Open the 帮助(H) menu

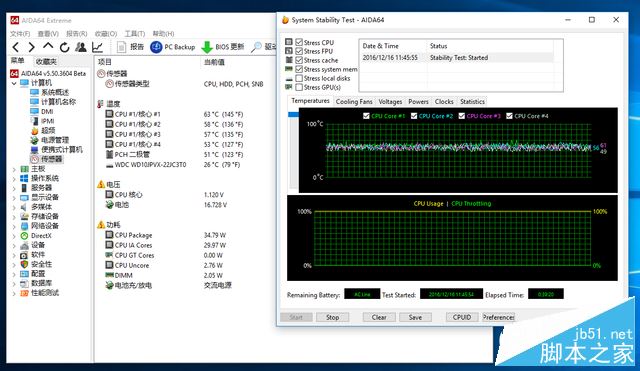pyautogui.click(x=163, y=33)
